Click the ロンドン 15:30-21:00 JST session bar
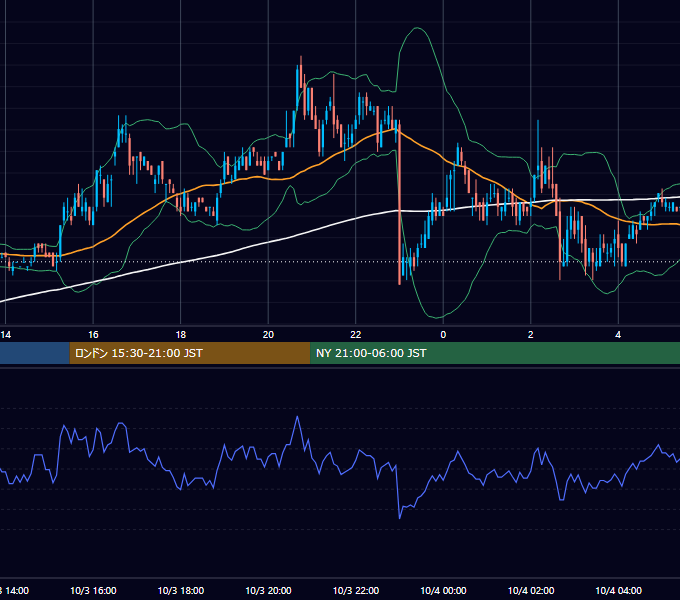Viewport: 680px width, 600px height. click(x=190, y=353)
